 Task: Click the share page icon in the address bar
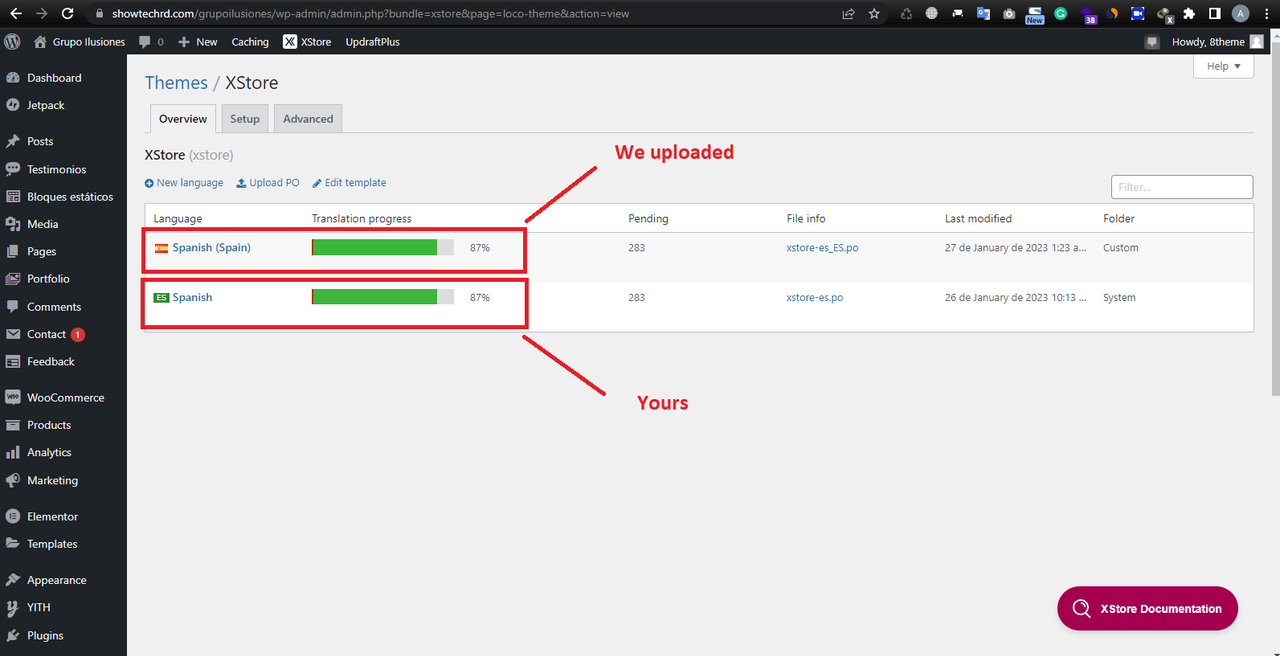tap(849, 14)
